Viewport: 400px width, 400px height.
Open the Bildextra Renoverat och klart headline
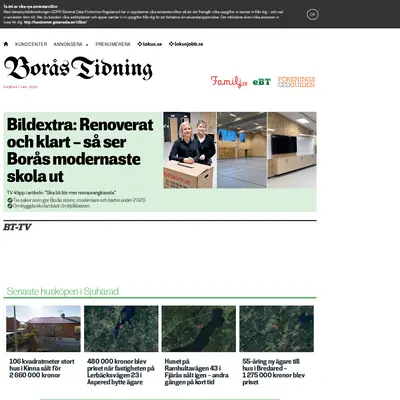(x=80, y=150)
